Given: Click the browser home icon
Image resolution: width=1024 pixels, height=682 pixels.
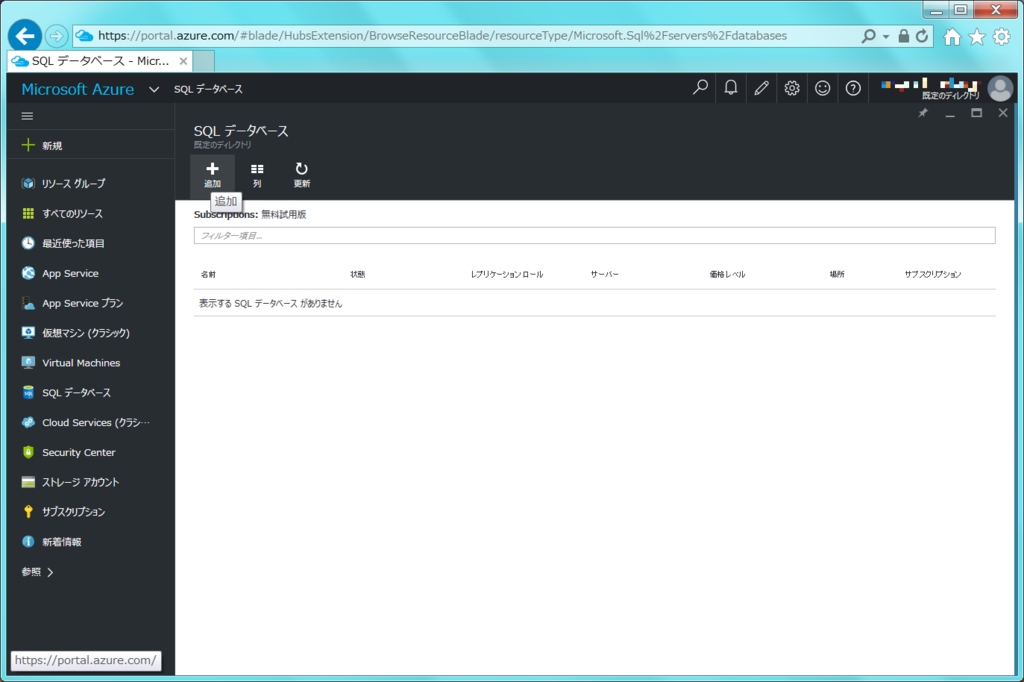Looking at the screenshot, I should (952, 37).
